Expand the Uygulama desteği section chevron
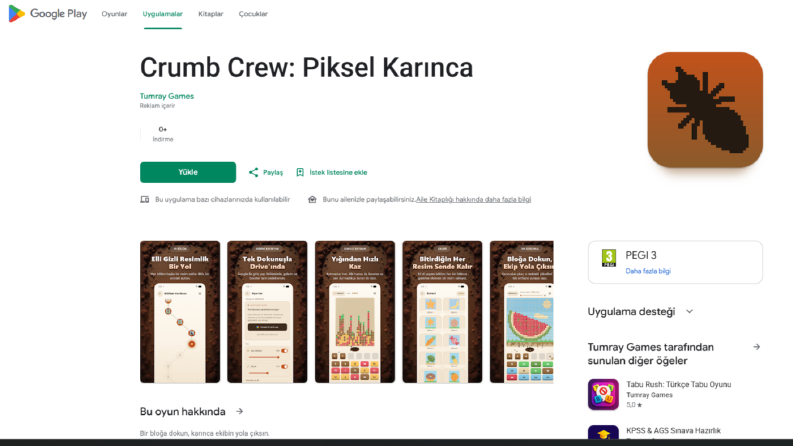The image size is (793, 446). (689, 311)
